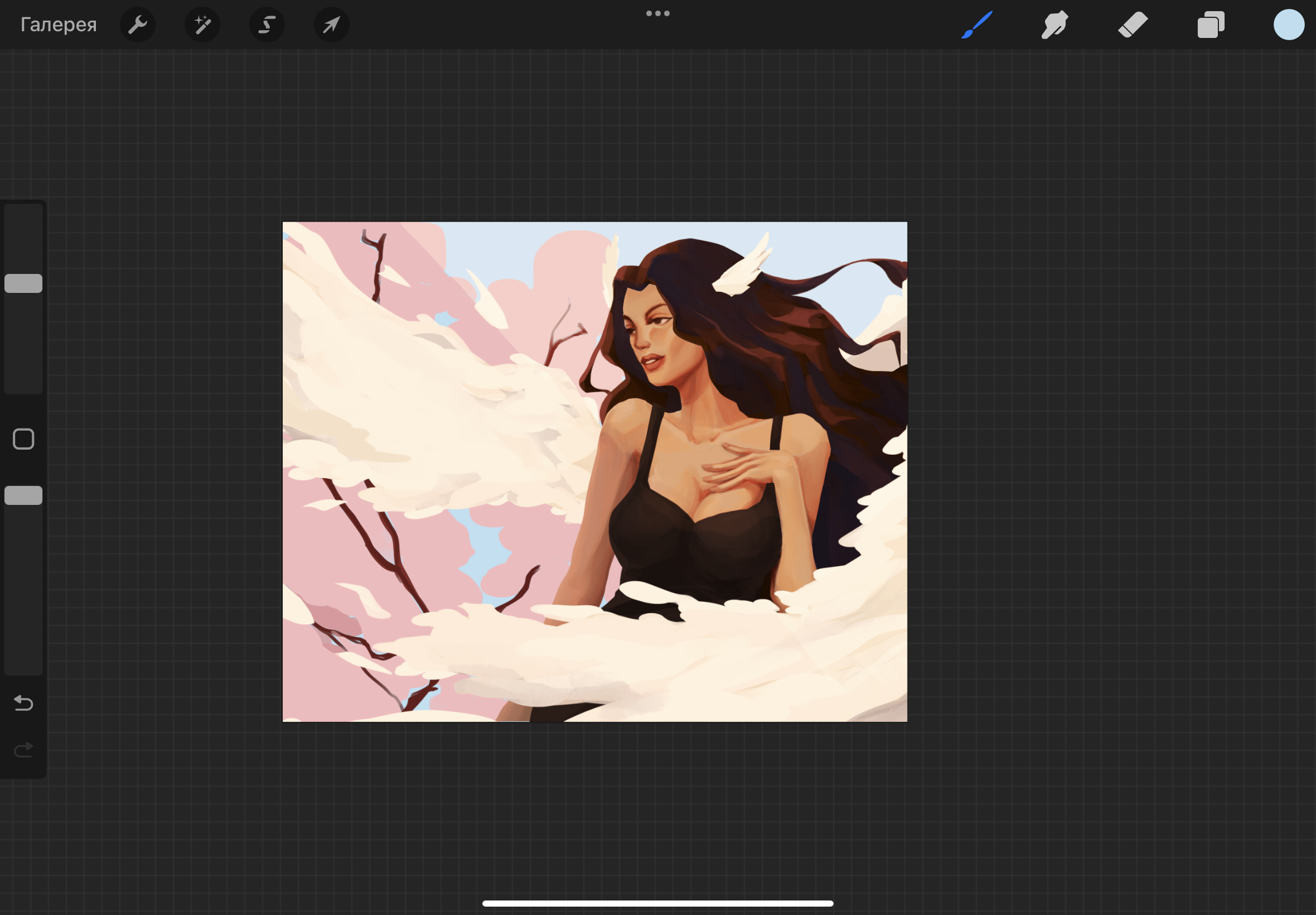Select the Brush tool
The width and height of the screenshot is (1316, 915).
coord(977,25)
